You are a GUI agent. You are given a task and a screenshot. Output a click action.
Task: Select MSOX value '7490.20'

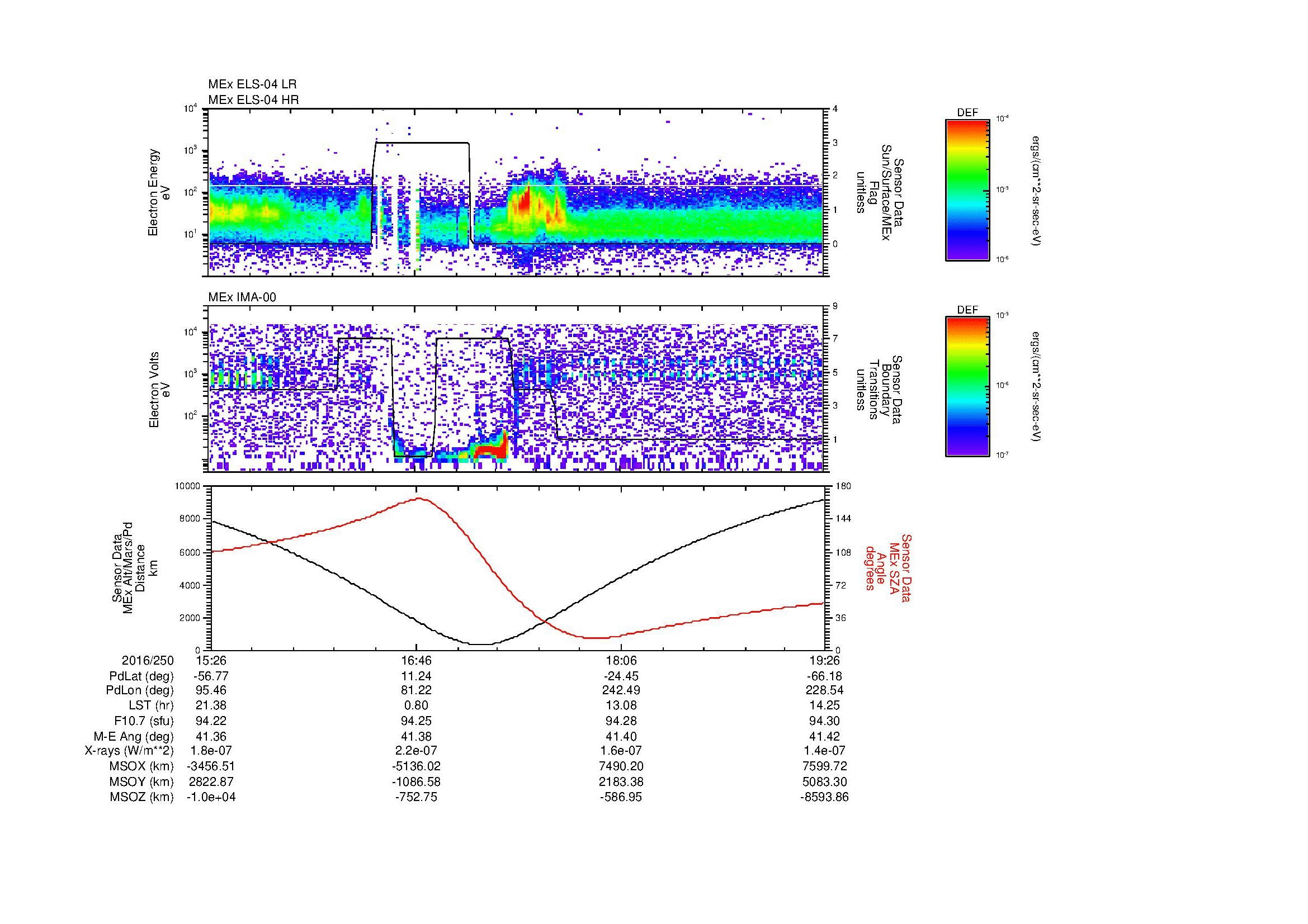tap(621, 766)
